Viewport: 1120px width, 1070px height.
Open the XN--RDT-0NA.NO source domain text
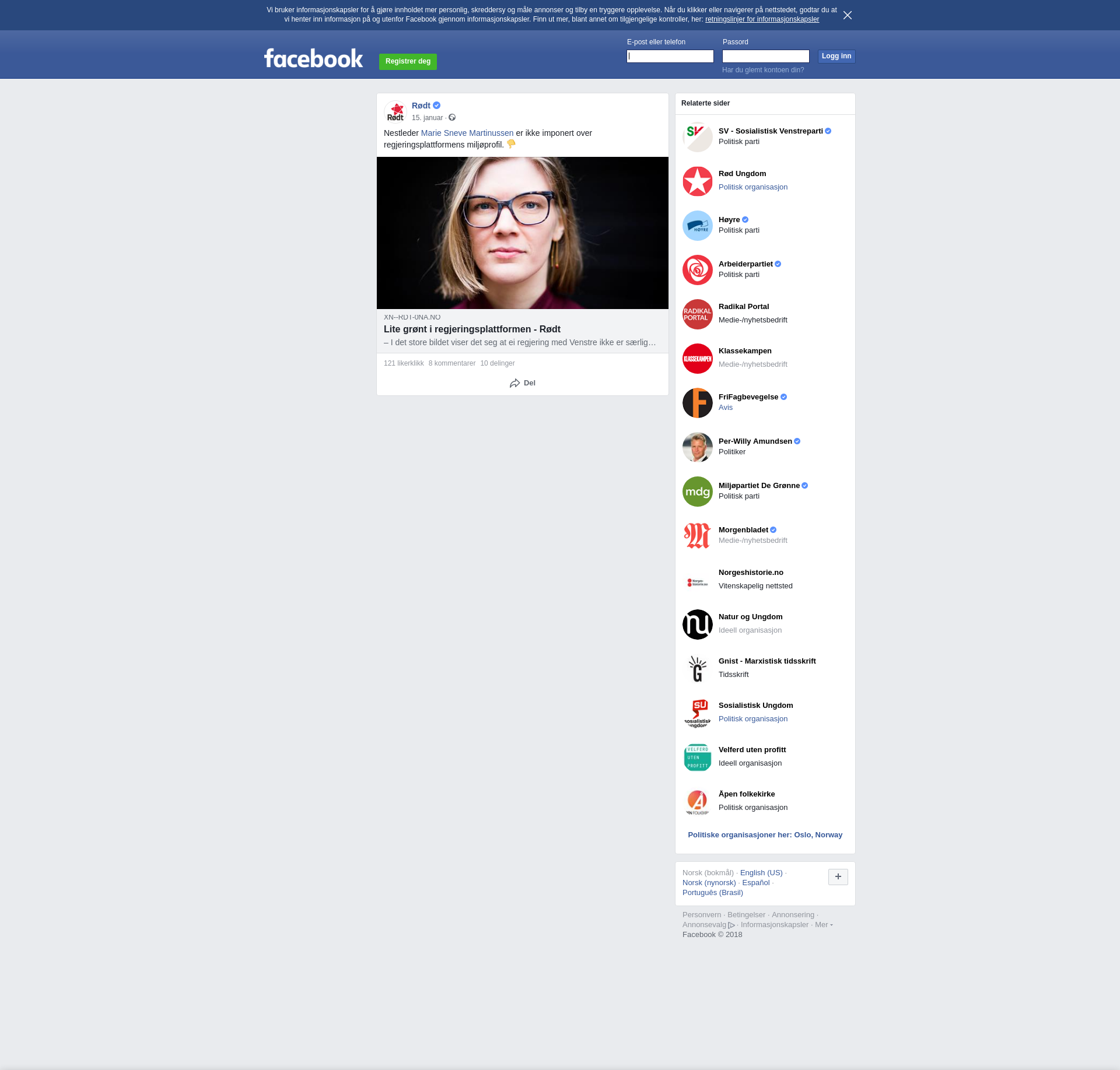click(412, 317)
